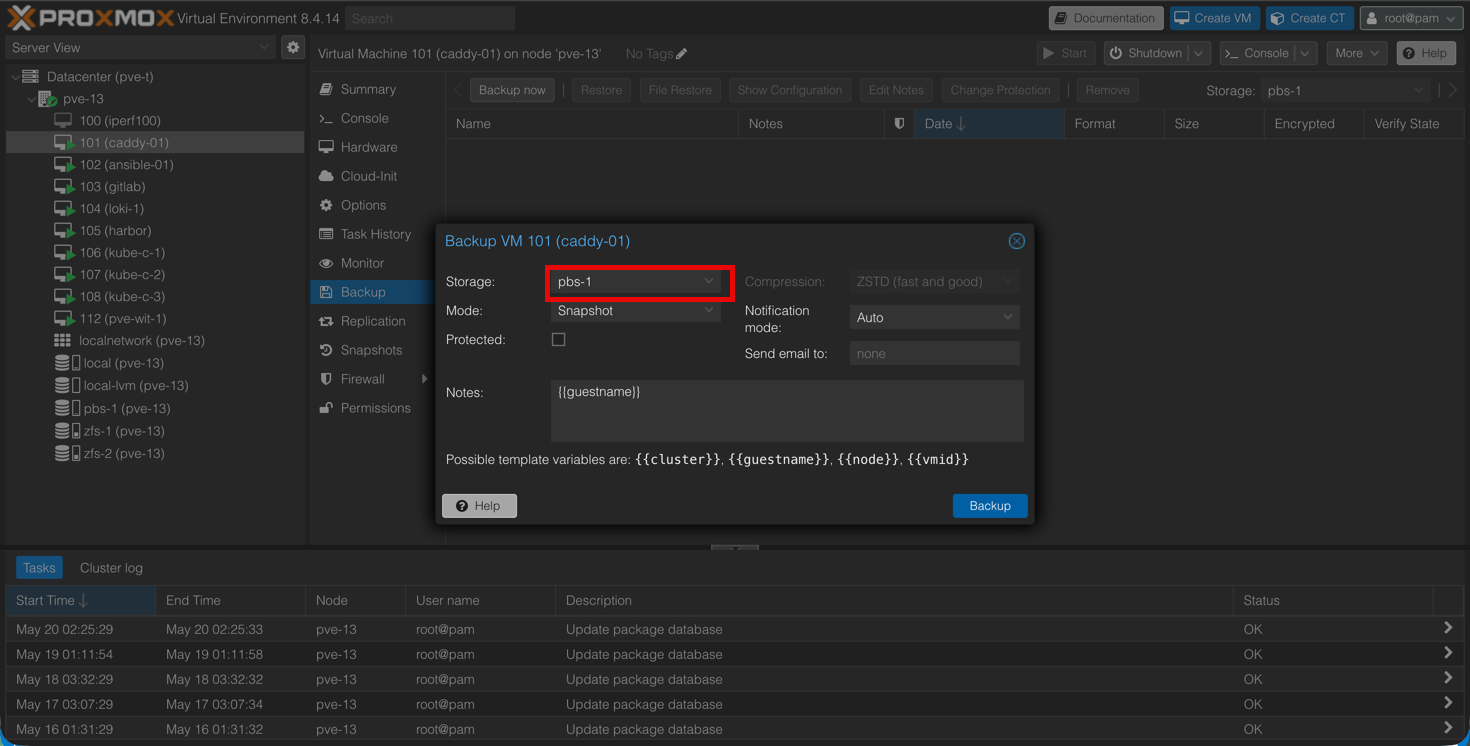Open Summary panel for VM 101
Image resolution: width=1470 pixels, height=746 pixels.
368,89
